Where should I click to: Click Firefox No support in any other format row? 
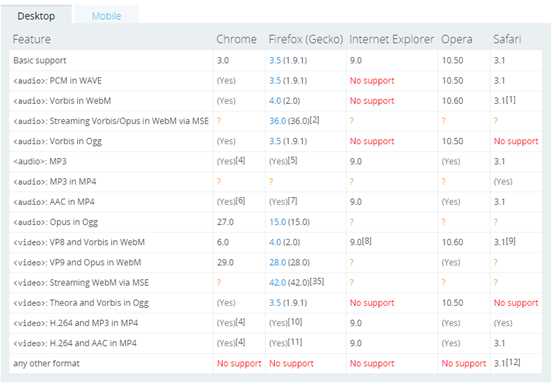point(291,363)
